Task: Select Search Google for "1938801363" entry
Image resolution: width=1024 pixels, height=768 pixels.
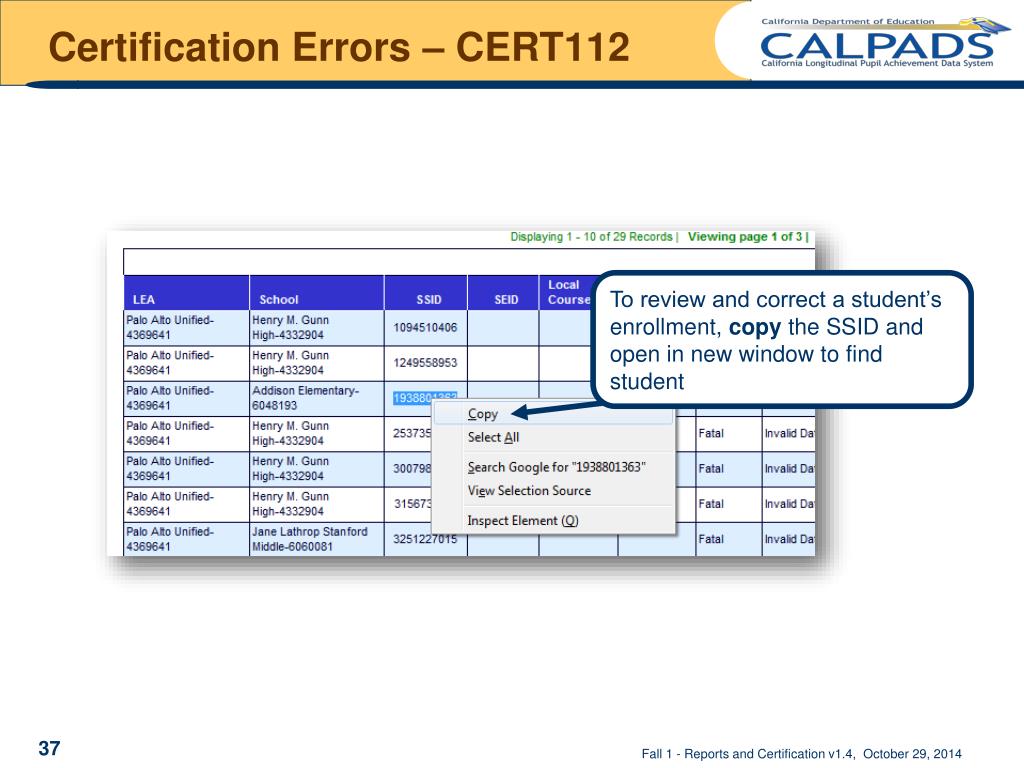Action: pos(554,467)
